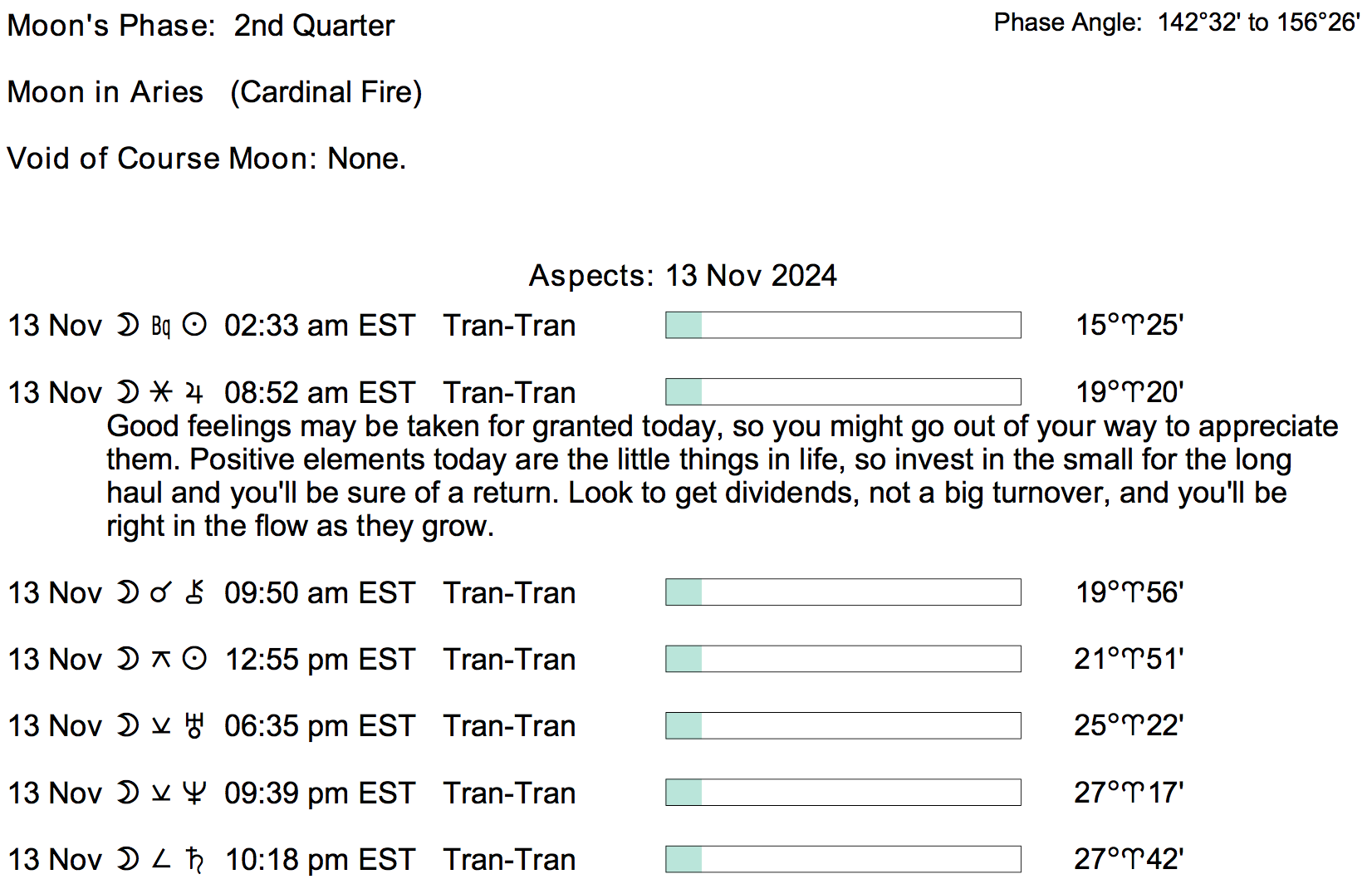Click the conjunction symbol beside Chiron
1372x889 pixels.
[161, 592]
